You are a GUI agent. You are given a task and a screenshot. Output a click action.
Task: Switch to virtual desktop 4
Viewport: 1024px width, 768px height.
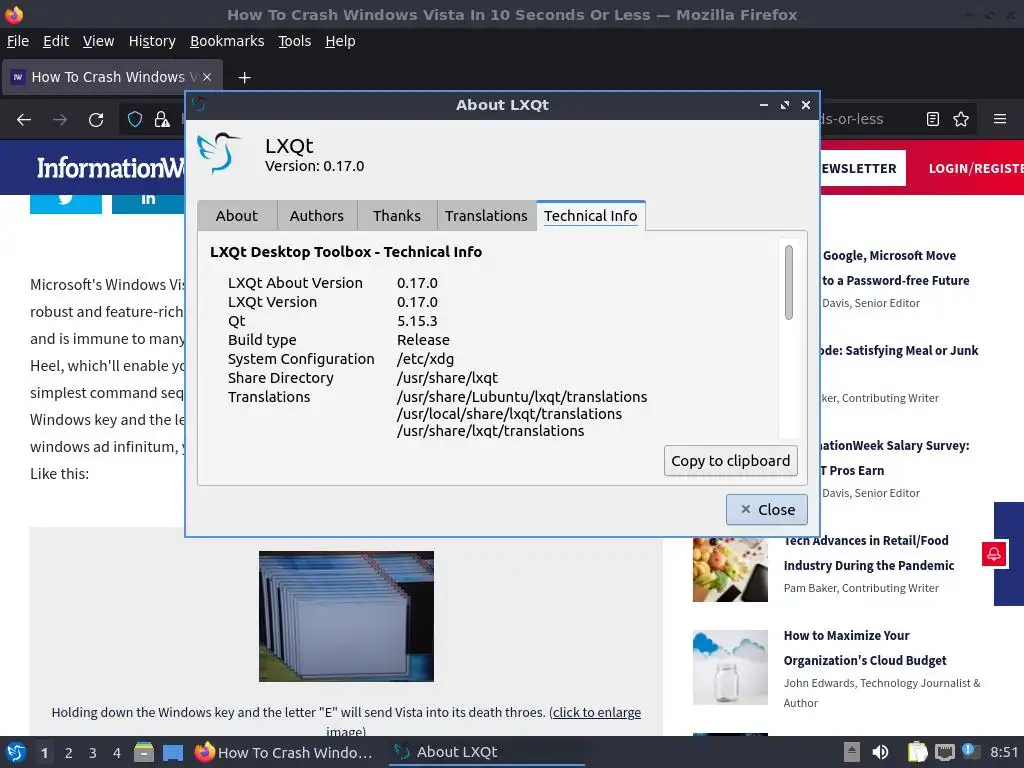click(117, 753)
